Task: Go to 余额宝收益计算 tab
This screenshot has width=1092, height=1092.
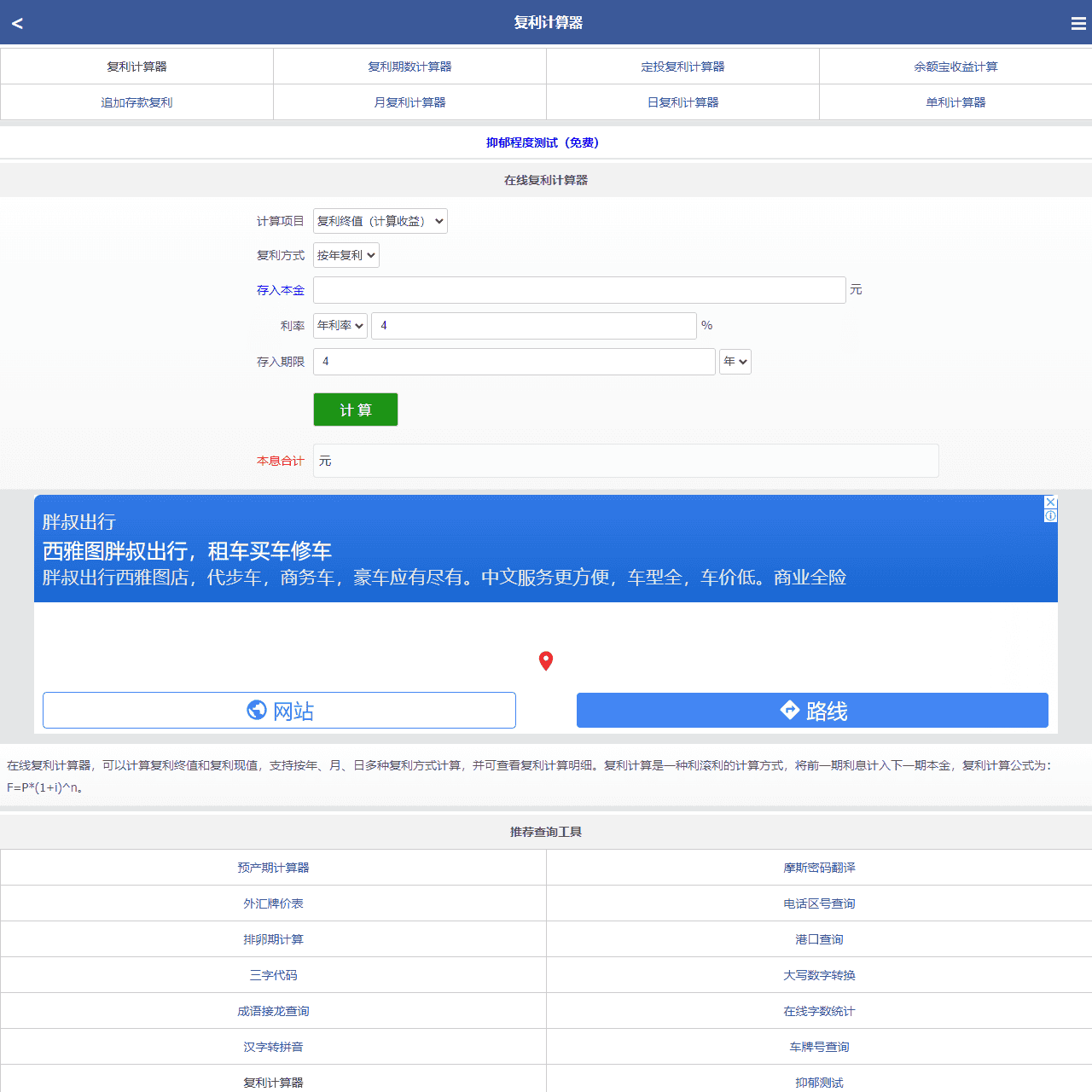Action: tap(955, 67)
